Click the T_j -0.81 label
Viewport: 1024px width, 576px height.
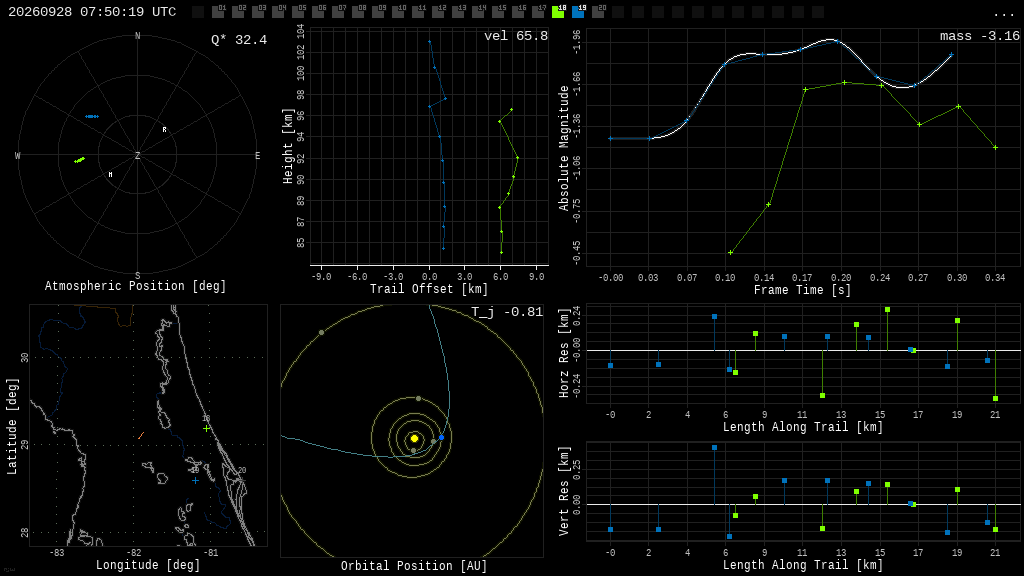507,312
